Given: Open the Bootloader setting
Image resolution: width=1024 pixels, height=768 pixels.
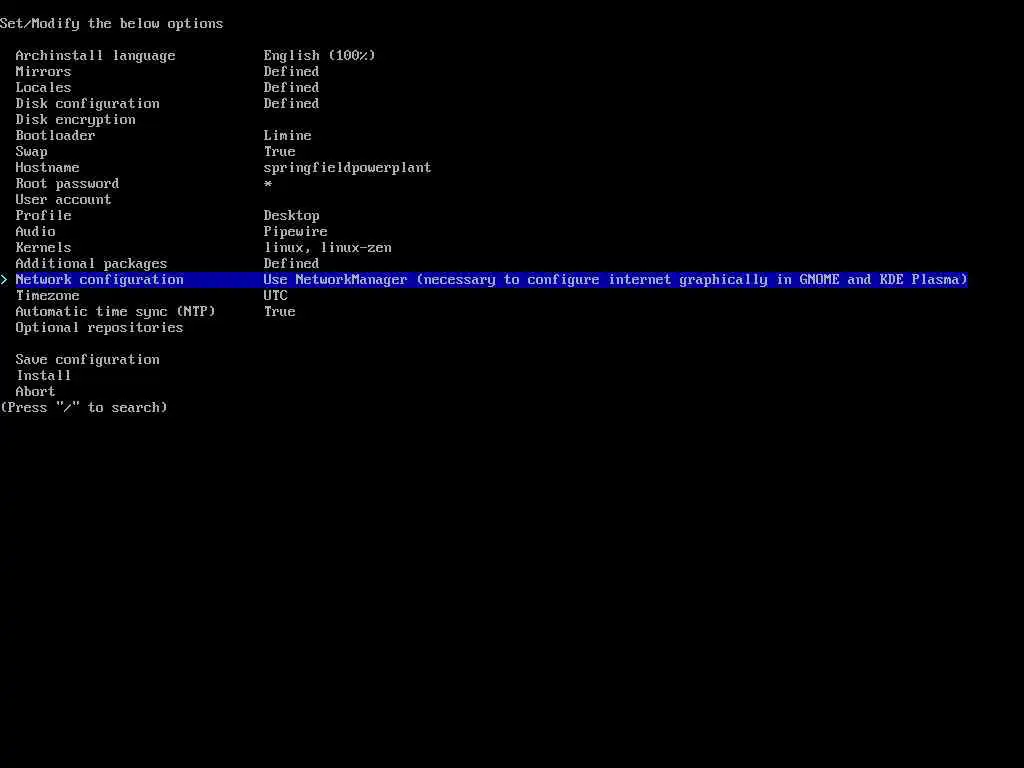Looking at the screenshot, I should point(56,135).
